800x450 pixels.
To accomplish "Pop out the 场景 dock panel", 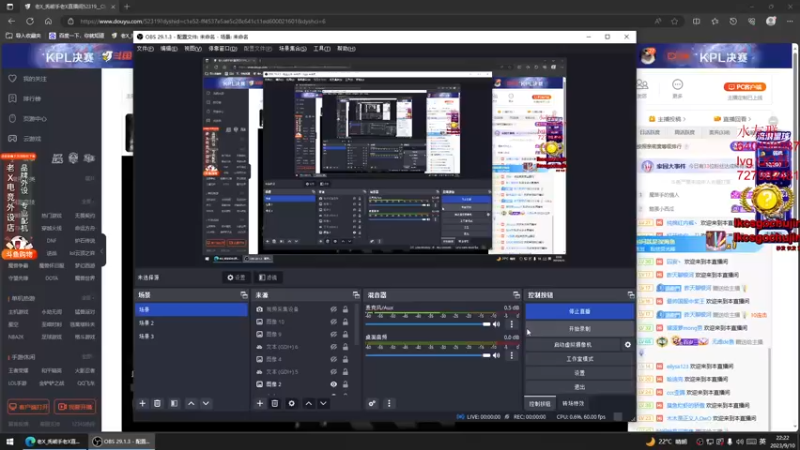I will [243, 295].
